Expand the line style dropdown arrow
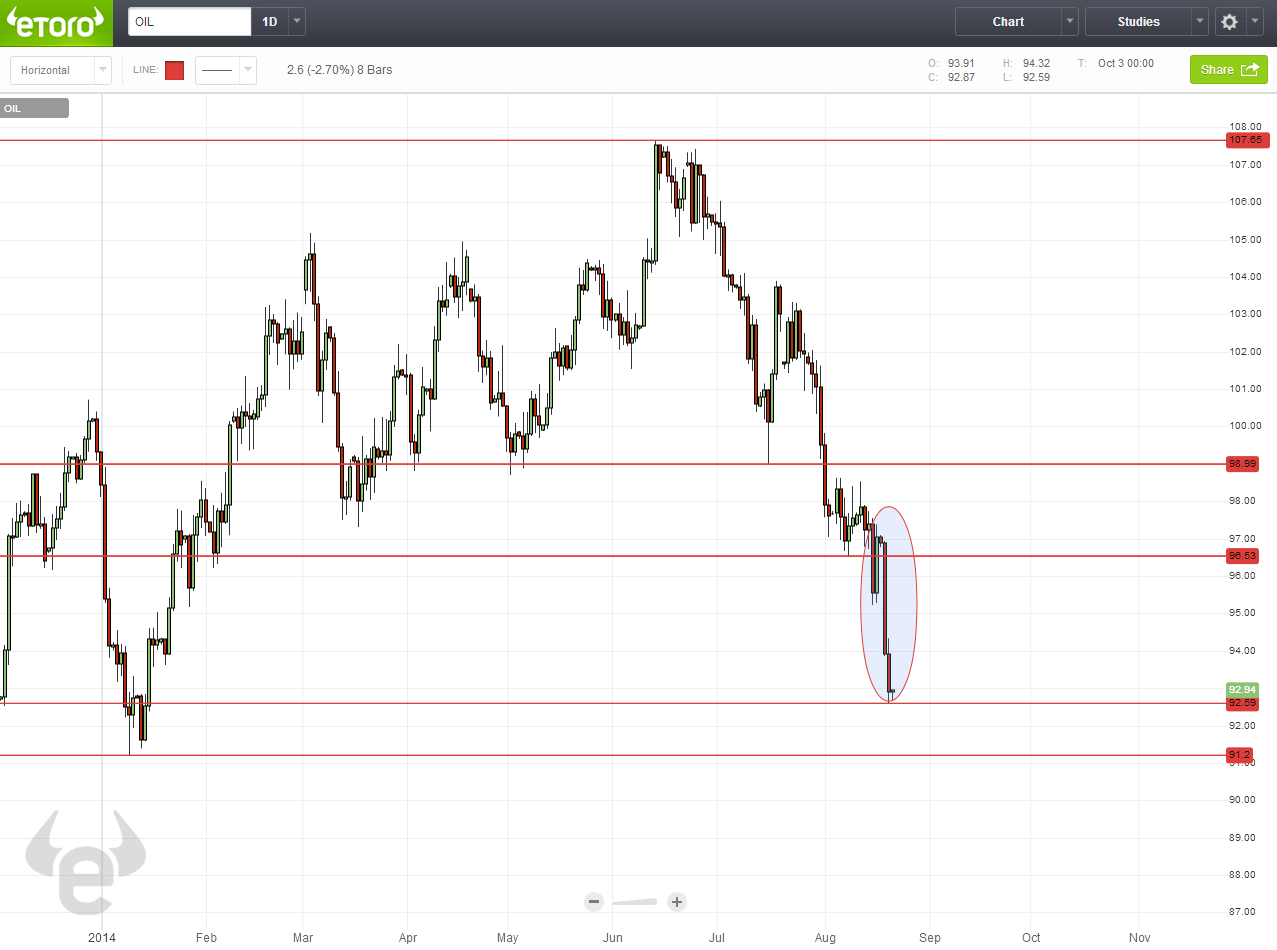 [x=248, y=71]
